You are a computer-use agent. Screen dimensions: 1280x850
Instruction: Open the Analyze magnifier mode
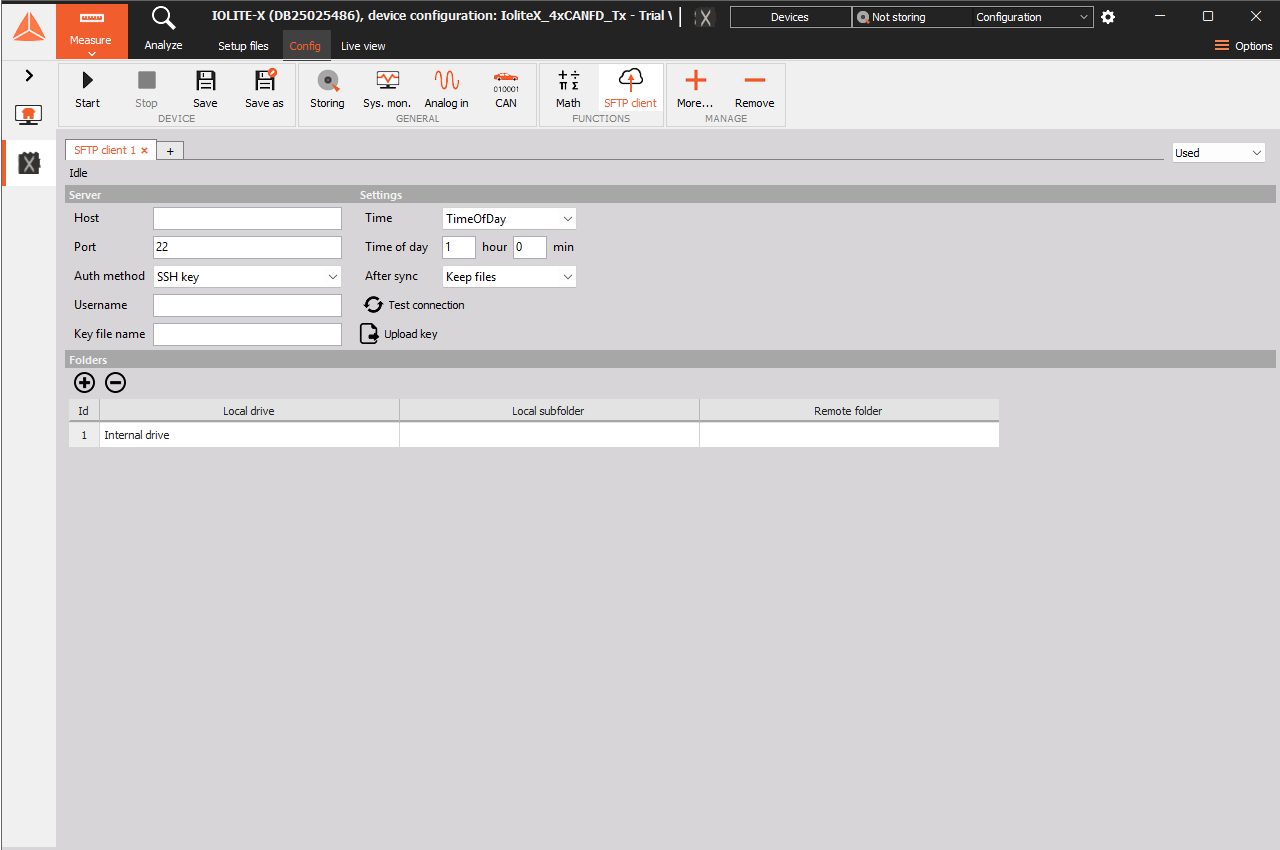(x=163, y=18)
